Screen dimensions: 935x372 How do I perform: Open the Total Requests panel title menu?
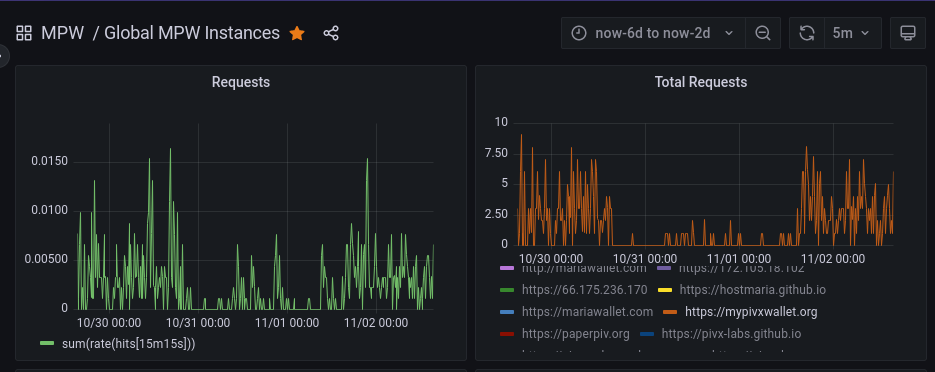point(701,82)
